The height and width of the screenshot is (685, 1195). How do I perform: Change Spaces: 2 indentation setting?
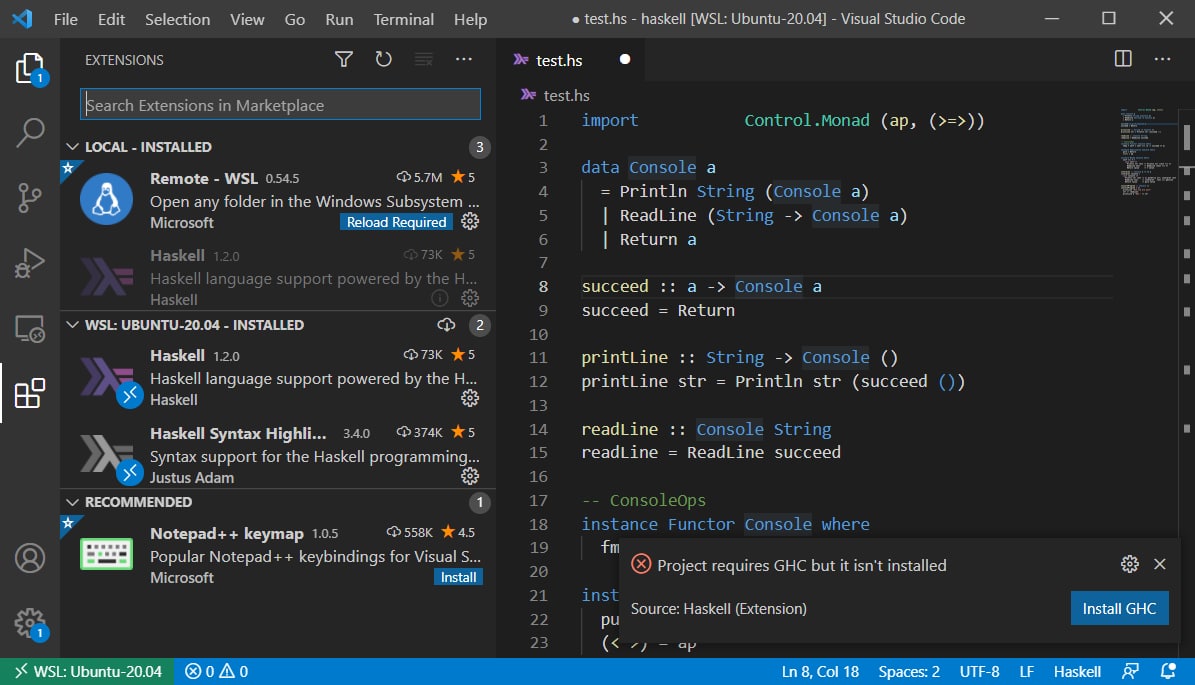tap(908, 671)
